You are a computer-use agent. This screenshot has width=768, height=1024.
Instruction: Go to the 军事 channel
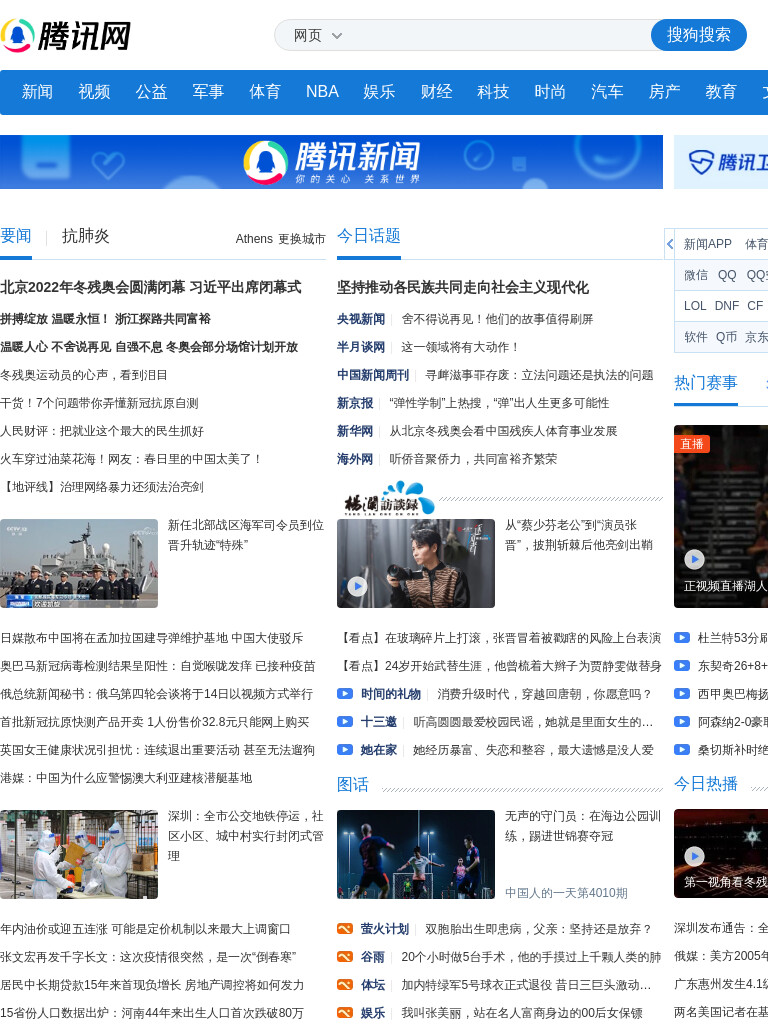tap(208, 91)
